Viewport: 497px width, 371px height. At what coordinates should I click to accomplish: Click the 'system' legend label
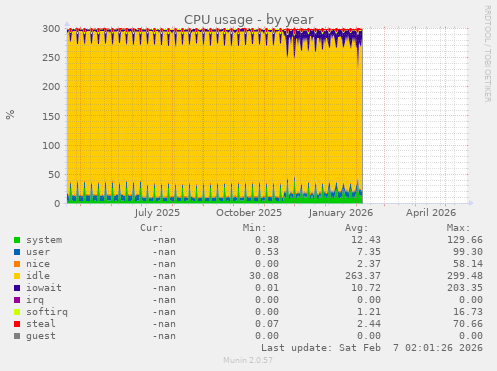point(44,240)
